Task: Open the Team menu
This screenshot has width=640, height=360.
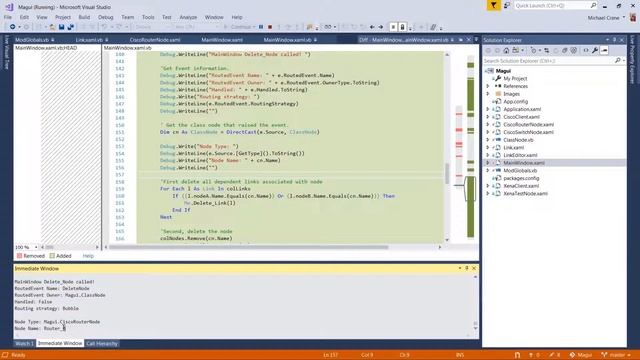Action: coord(127,17)
